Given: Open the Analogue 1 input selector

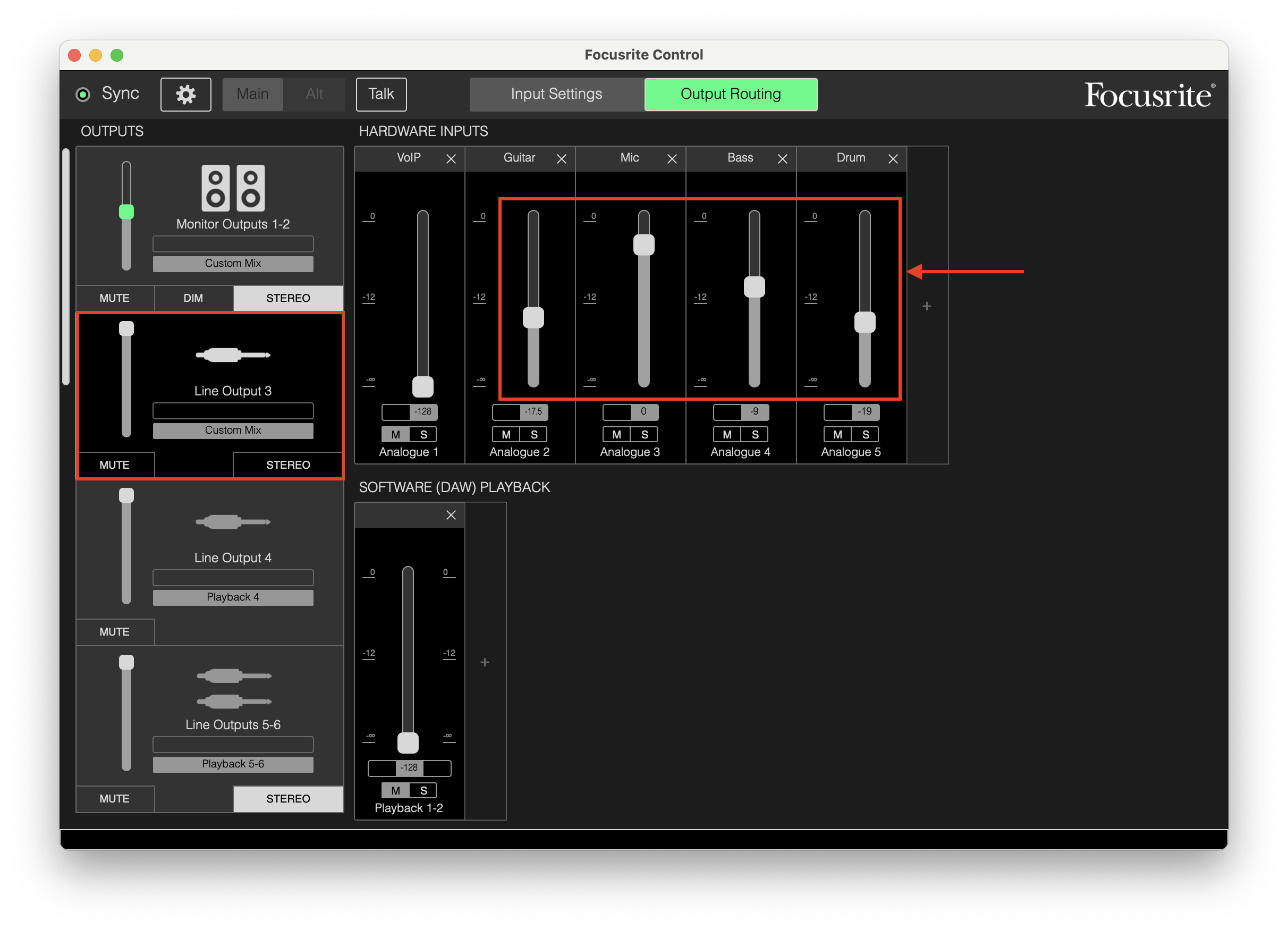Looking at the screenshot, I should point(409,453).
